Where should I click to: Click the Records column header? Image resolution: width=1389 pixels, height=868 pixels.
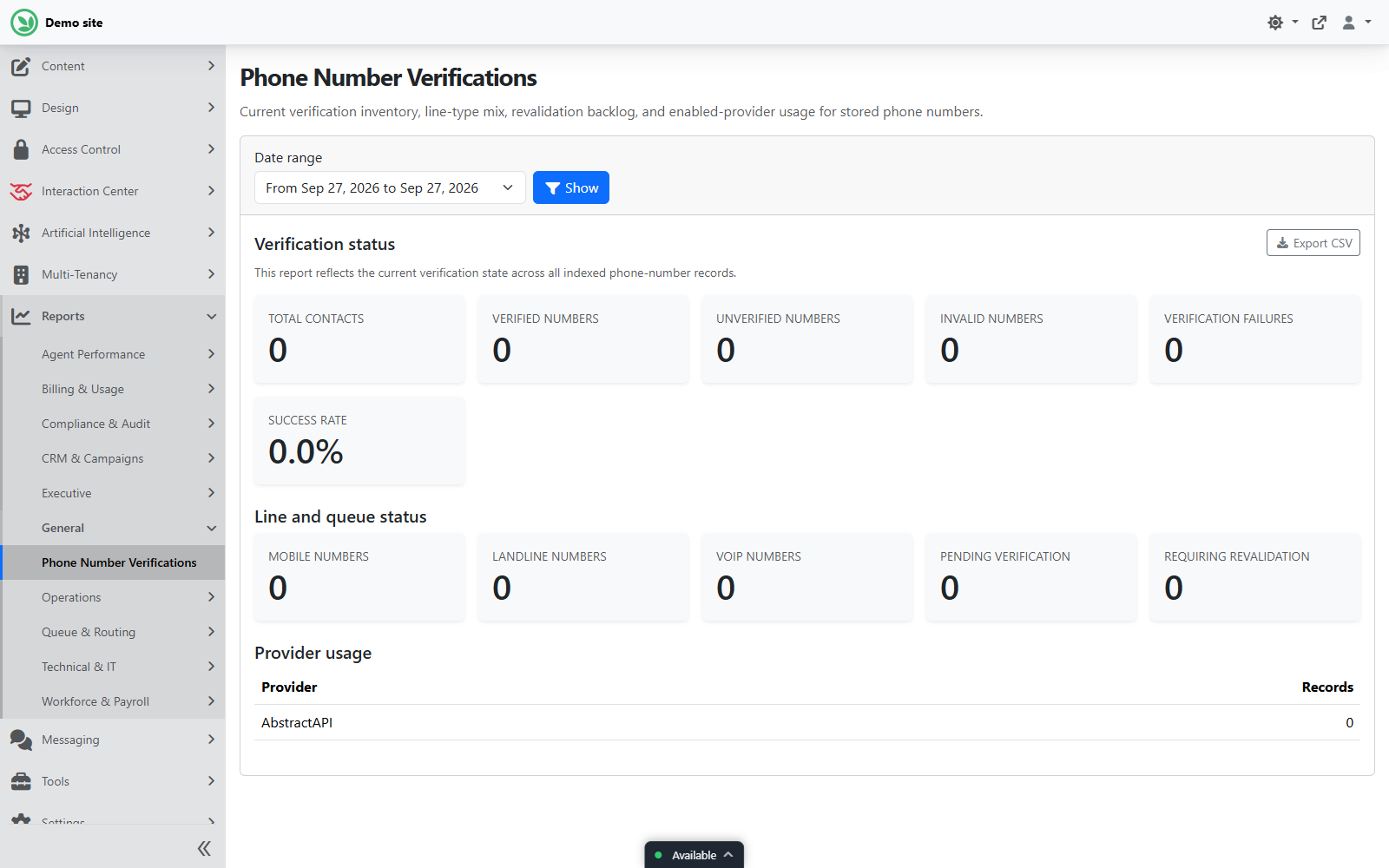pyautogui.click(x=1327, y=687)
